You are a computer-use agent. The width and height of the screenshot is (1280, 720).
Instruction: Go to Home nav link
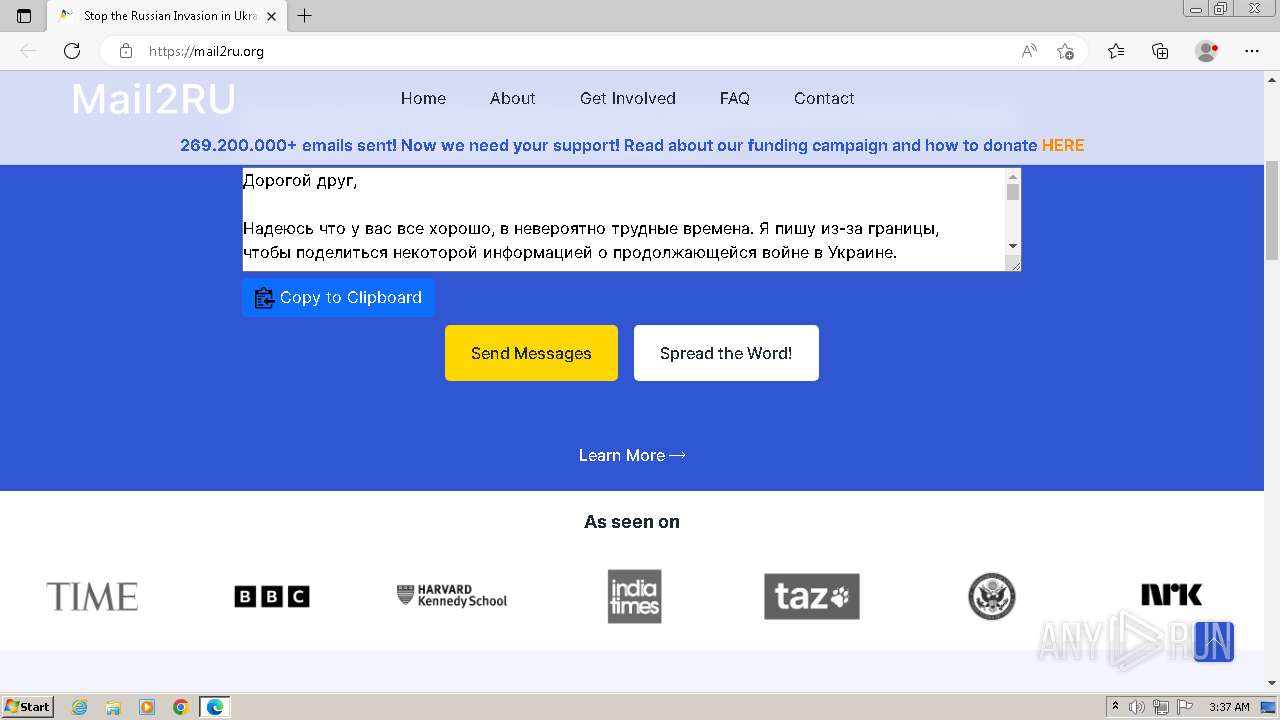(423, 98)
